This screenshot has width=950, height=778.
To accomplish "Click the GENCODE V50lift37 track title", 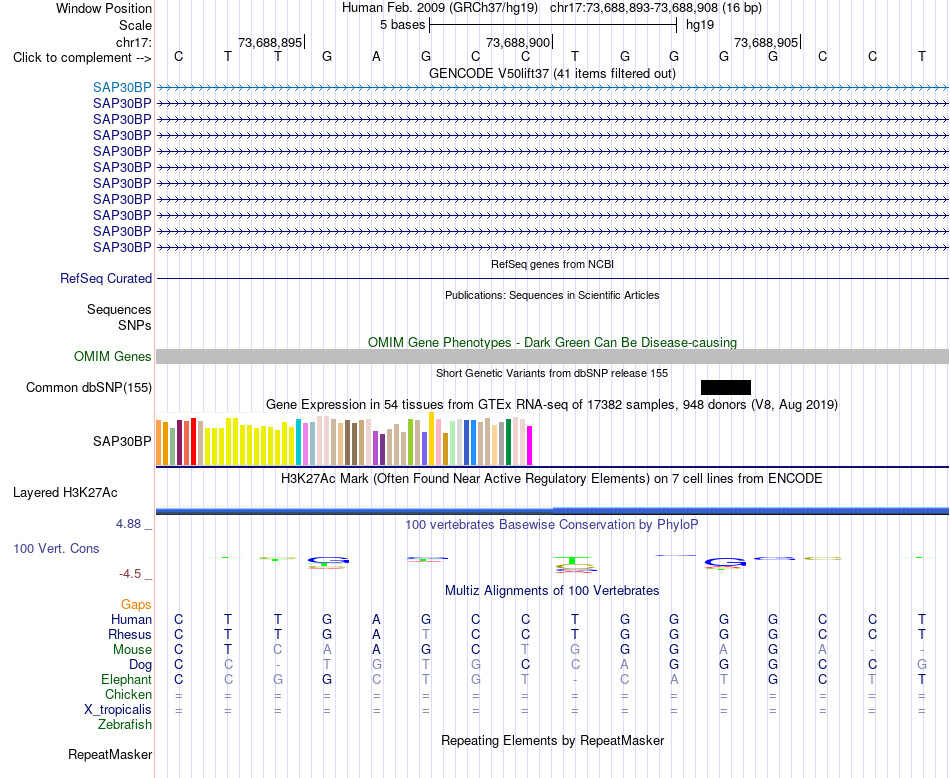I will click(552, 73).
